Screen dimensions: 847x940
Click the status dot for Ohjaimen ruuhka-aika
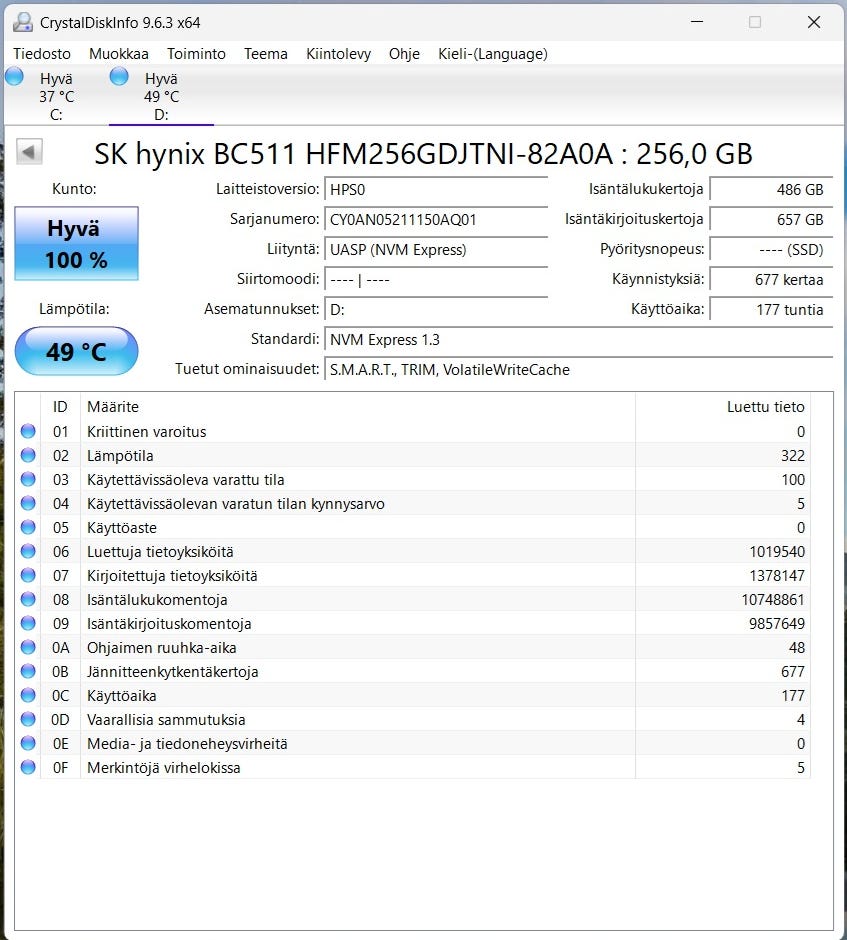point(28,647)
